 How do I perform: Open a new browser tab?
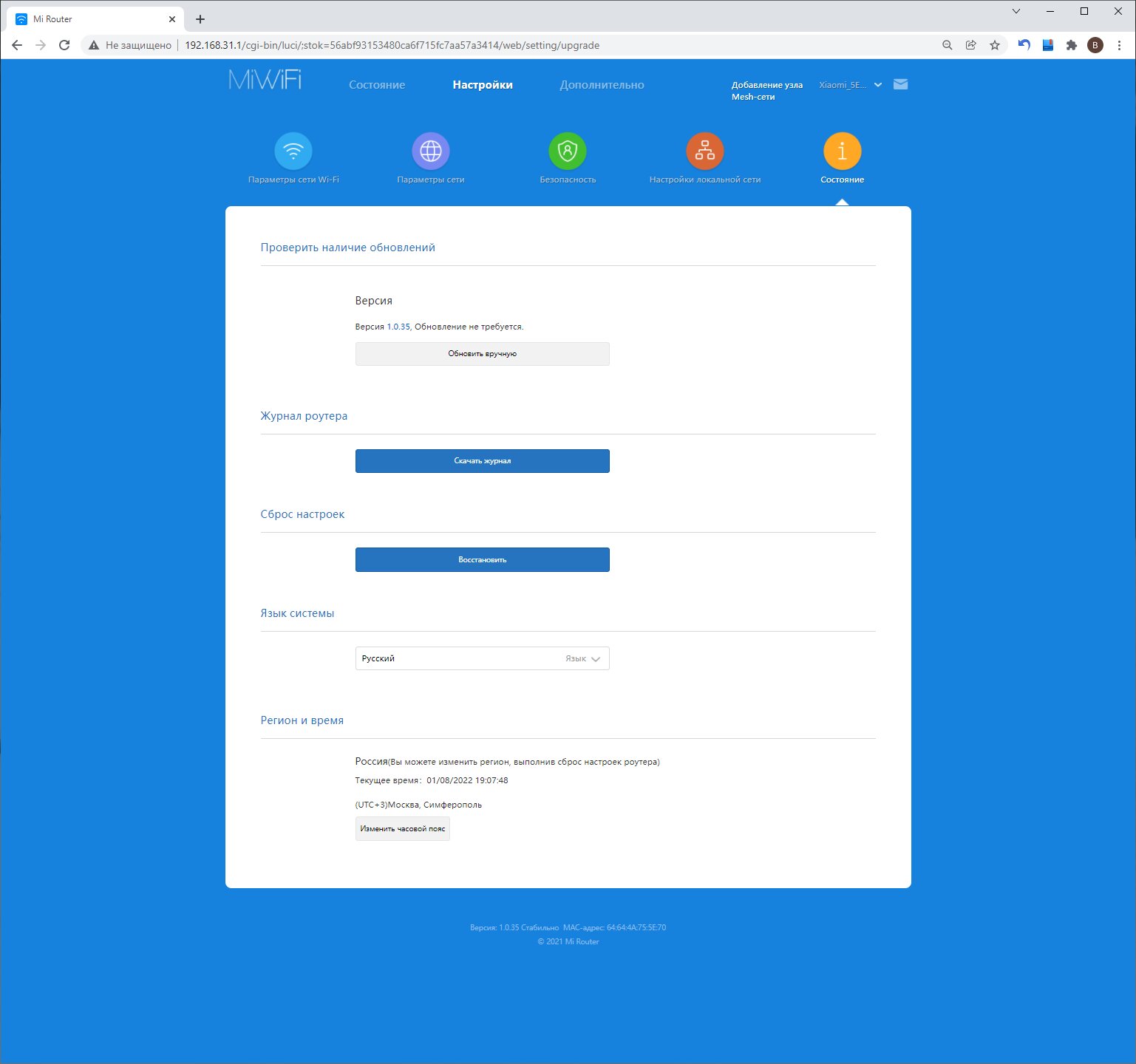pos(200,19)
